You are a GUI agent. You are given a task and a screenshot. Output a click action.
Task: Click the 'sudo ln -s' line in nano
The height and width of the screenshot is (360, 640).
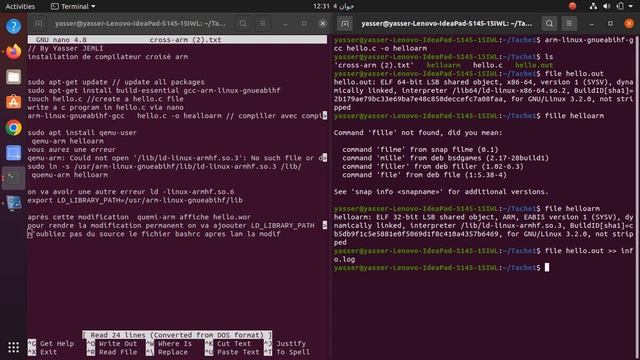click(x=165, y=167)
